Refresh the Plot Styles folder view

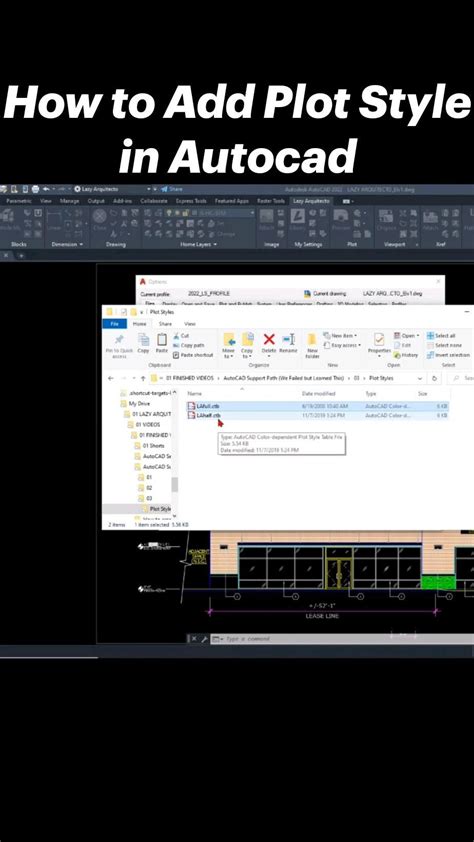434,378
